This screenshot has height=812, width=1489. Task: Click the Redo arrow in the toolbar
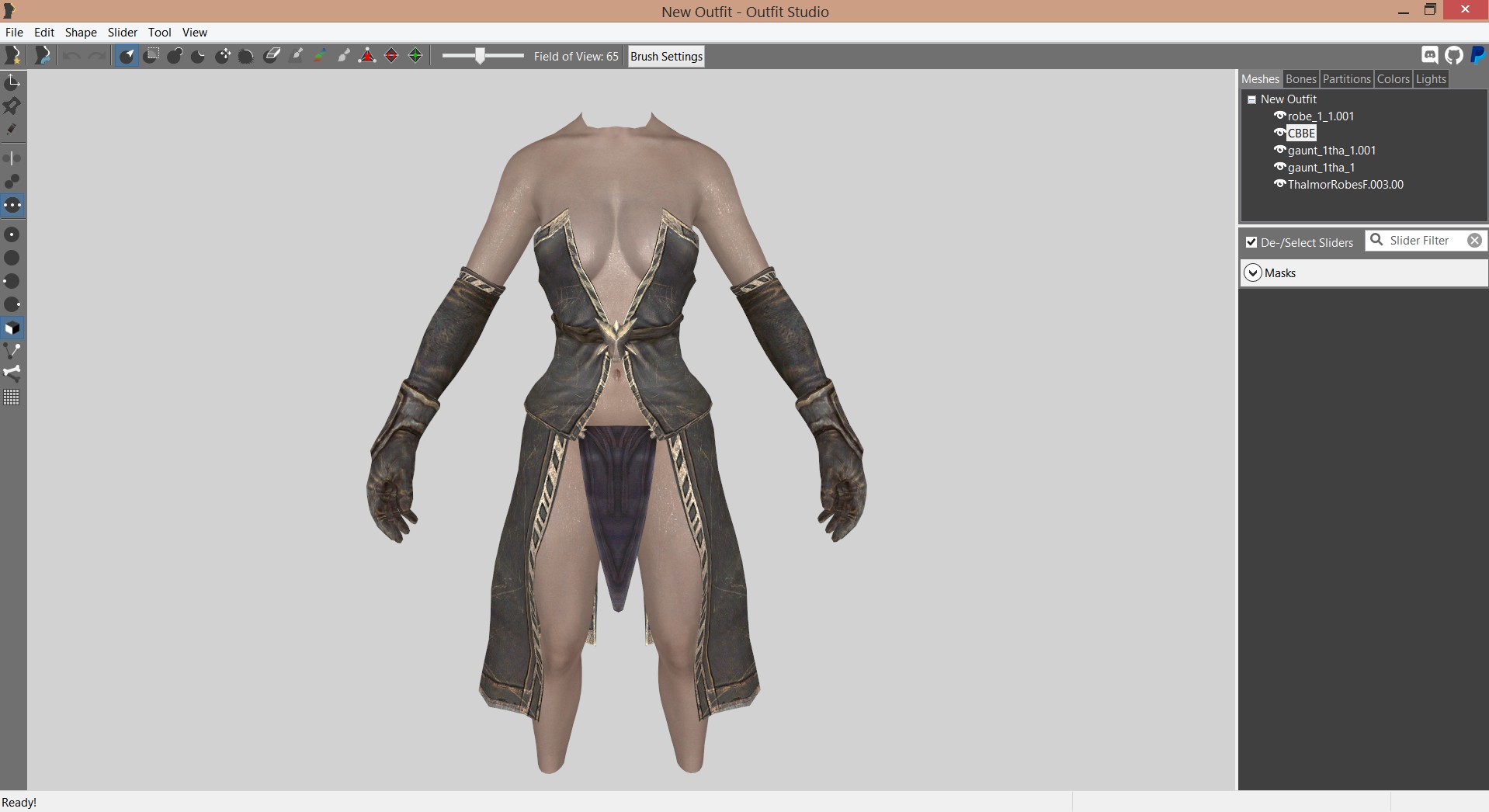(x=96, y=56)
